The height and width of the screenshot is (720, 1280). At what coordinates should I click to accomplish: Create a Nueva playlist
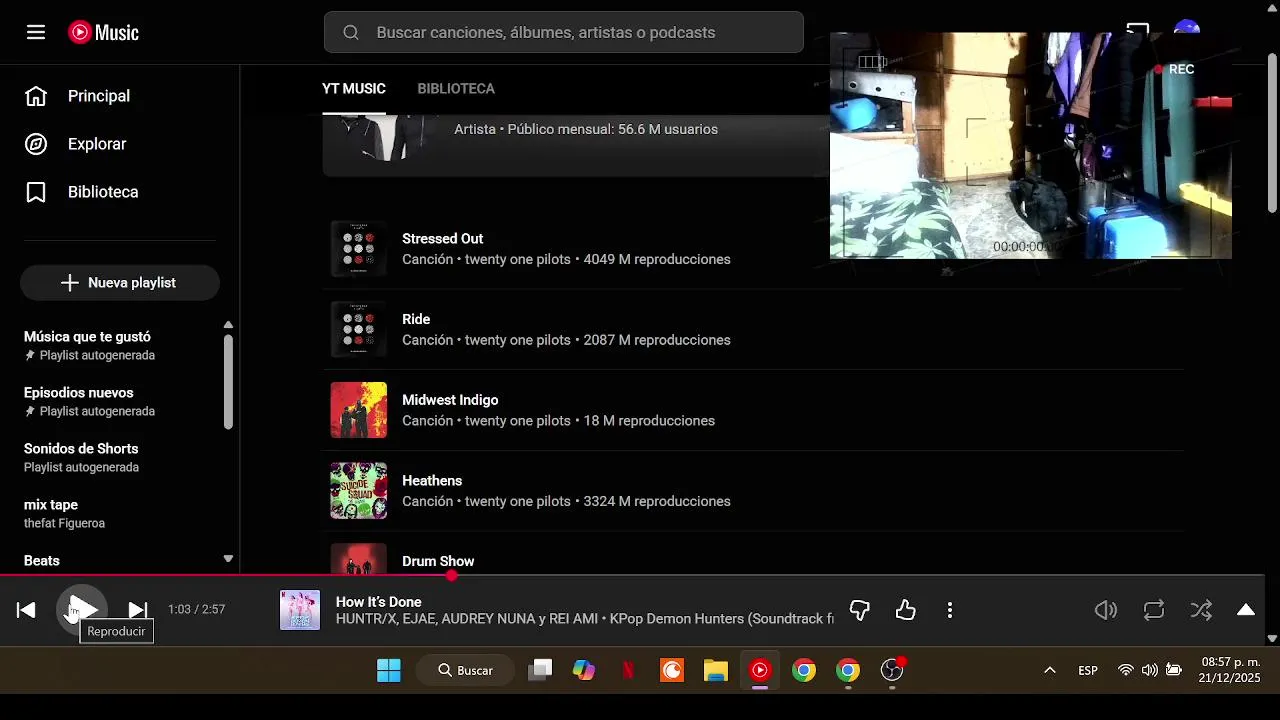[x=120, y=283]
